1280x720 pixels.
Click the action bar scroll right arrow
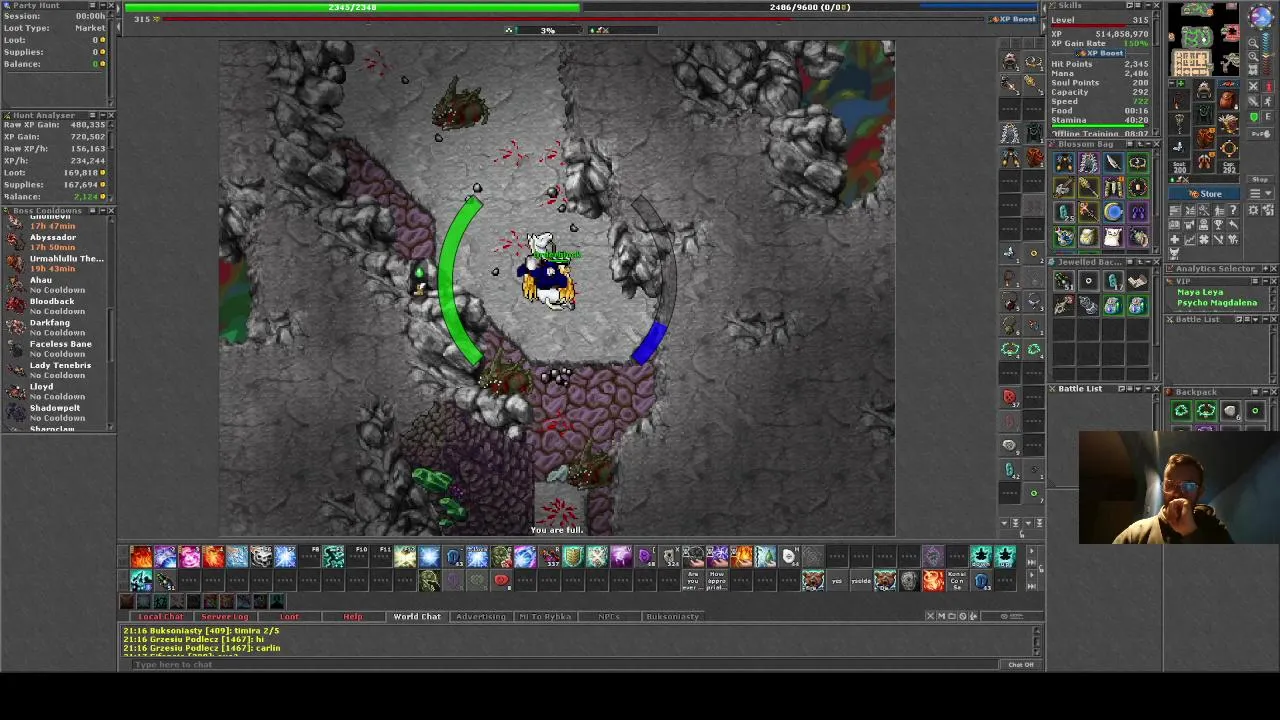[1031, 551]
